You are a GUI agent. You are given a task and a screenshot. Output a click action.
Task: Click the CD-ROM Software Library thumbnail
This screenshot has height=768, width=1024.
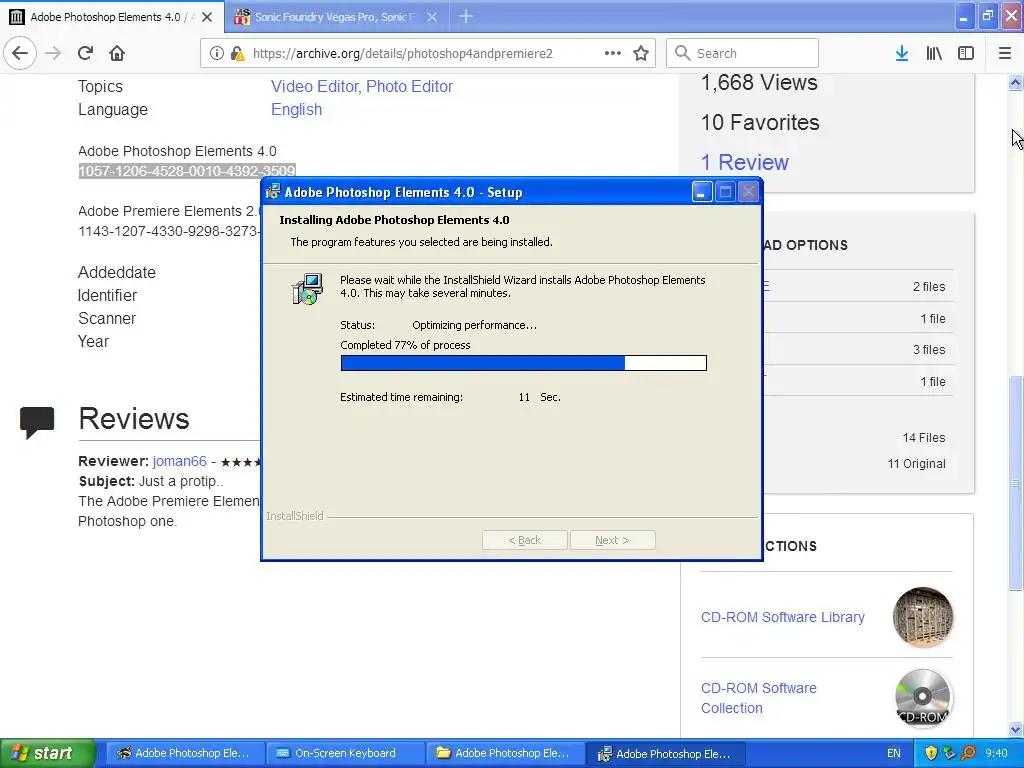(x=923, y=616)
